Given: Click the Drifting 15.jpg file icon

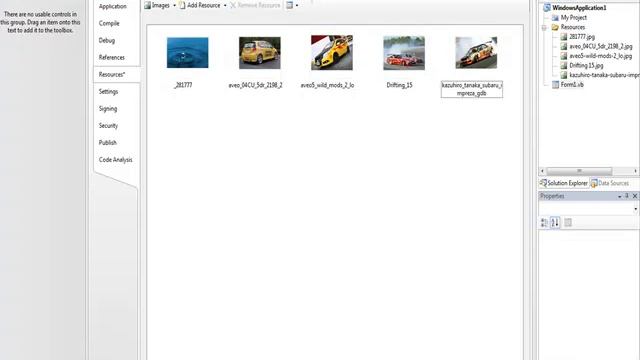Looking at the screenshot, I should pos(564,65).
